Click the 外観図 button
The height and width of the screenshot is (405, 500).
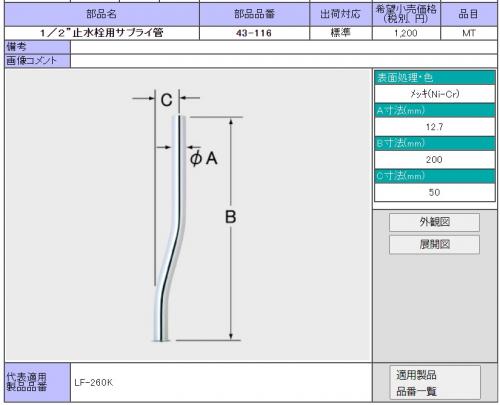coord(434,222)
